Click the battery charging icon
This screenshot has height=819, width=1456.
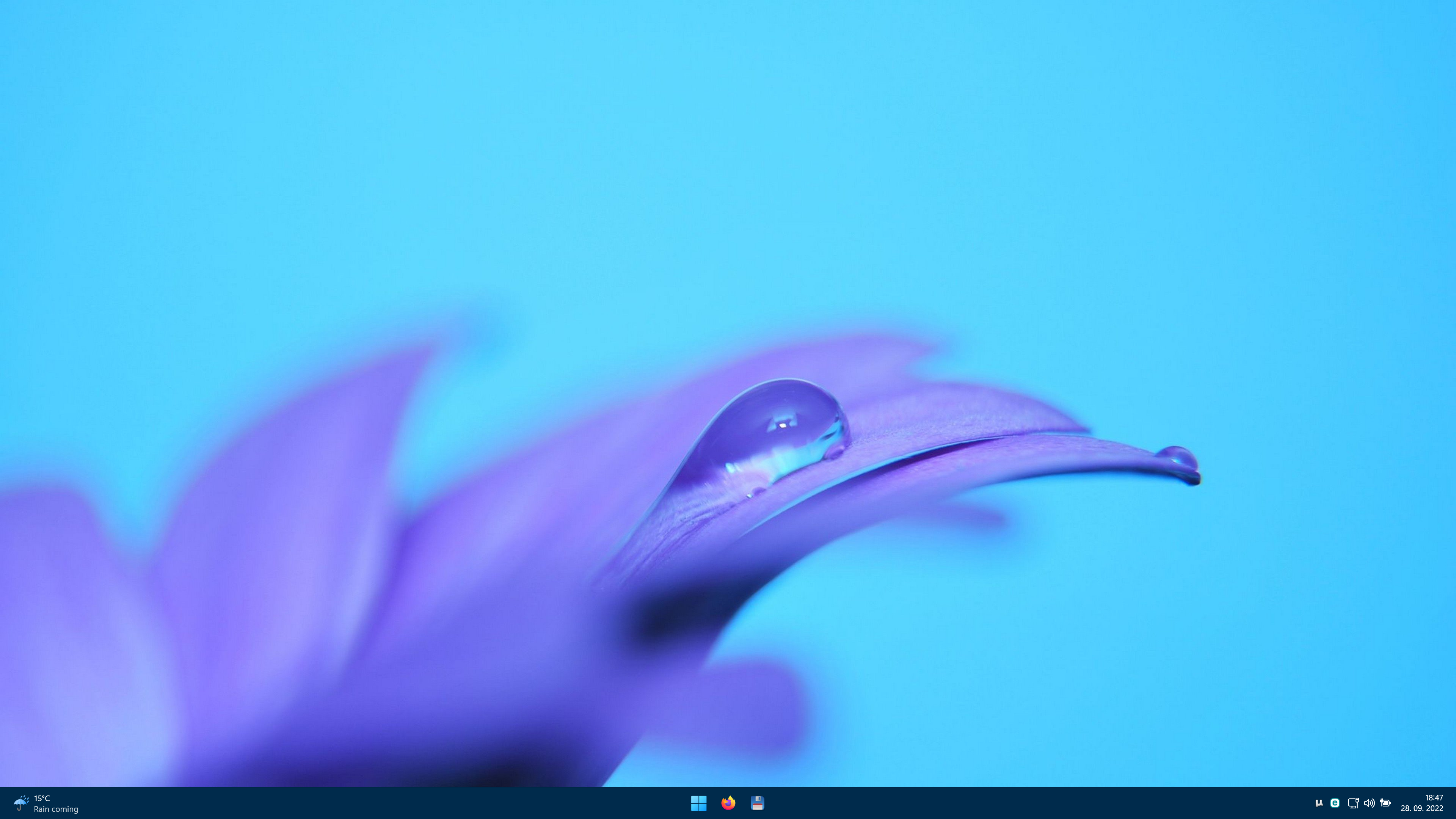[1385, 803]
